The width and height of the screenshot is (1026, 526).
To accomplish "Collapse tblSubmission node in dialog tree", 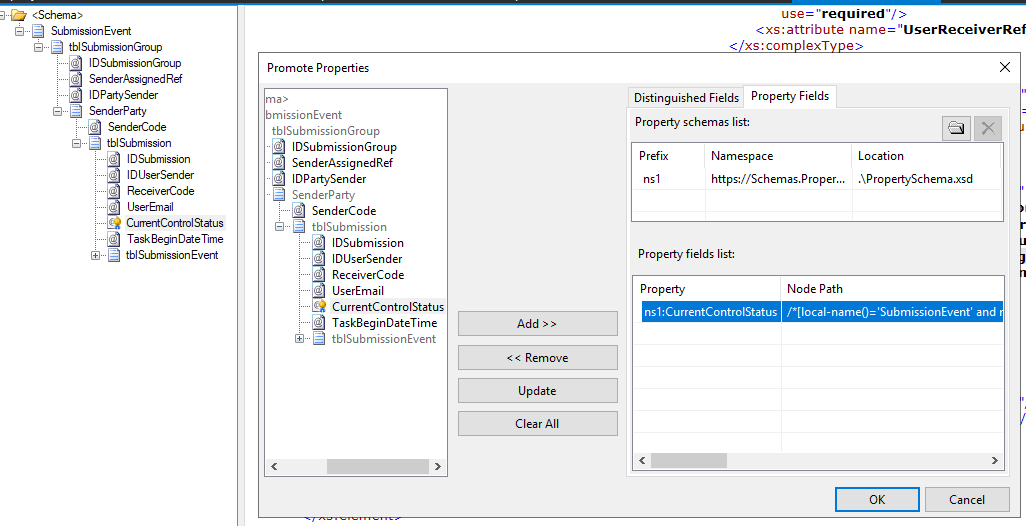I will pos(279,226).
